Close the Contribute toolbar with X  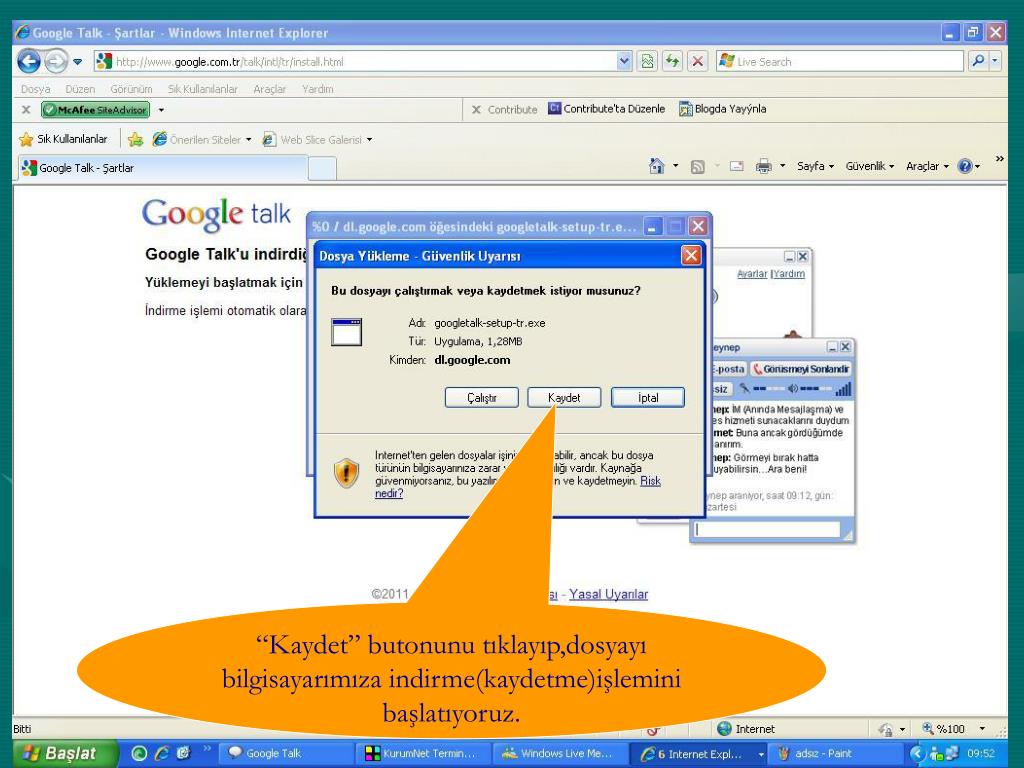(x=476, y=110)
